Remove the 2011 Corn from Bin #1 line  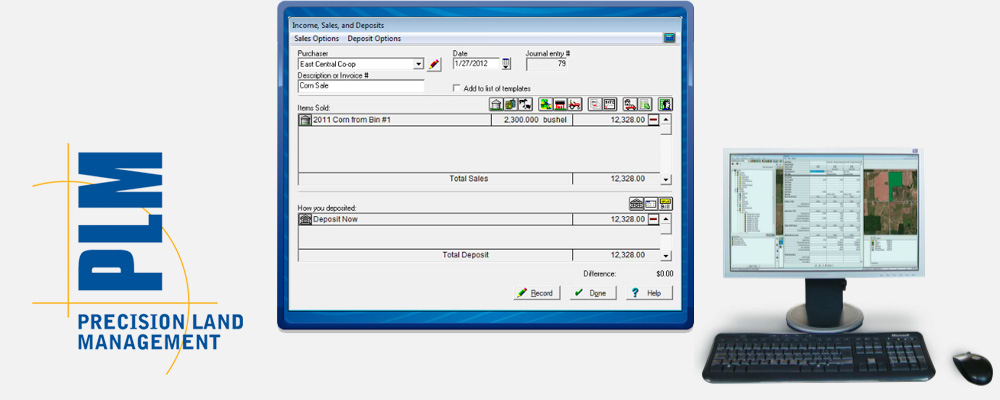click(x=653, y=120)
